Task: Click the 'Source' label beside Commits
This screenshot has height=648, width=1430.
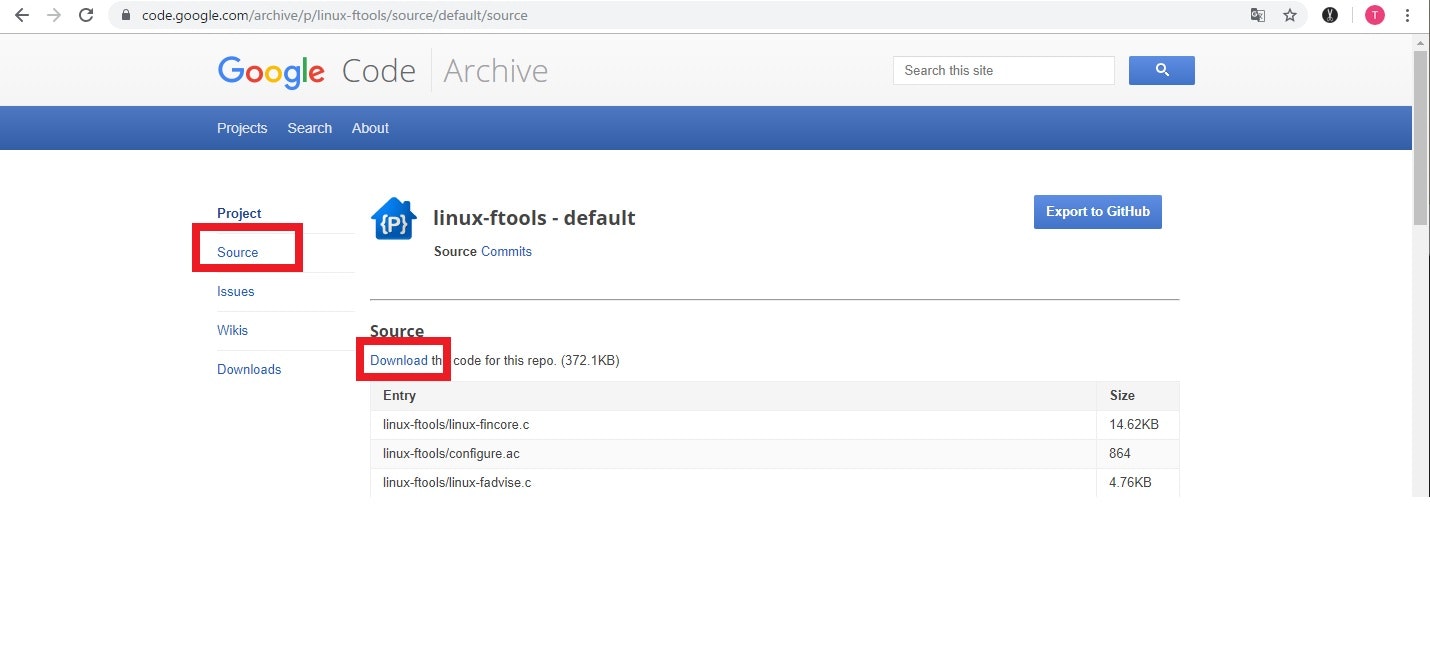Action: (455, 251)
